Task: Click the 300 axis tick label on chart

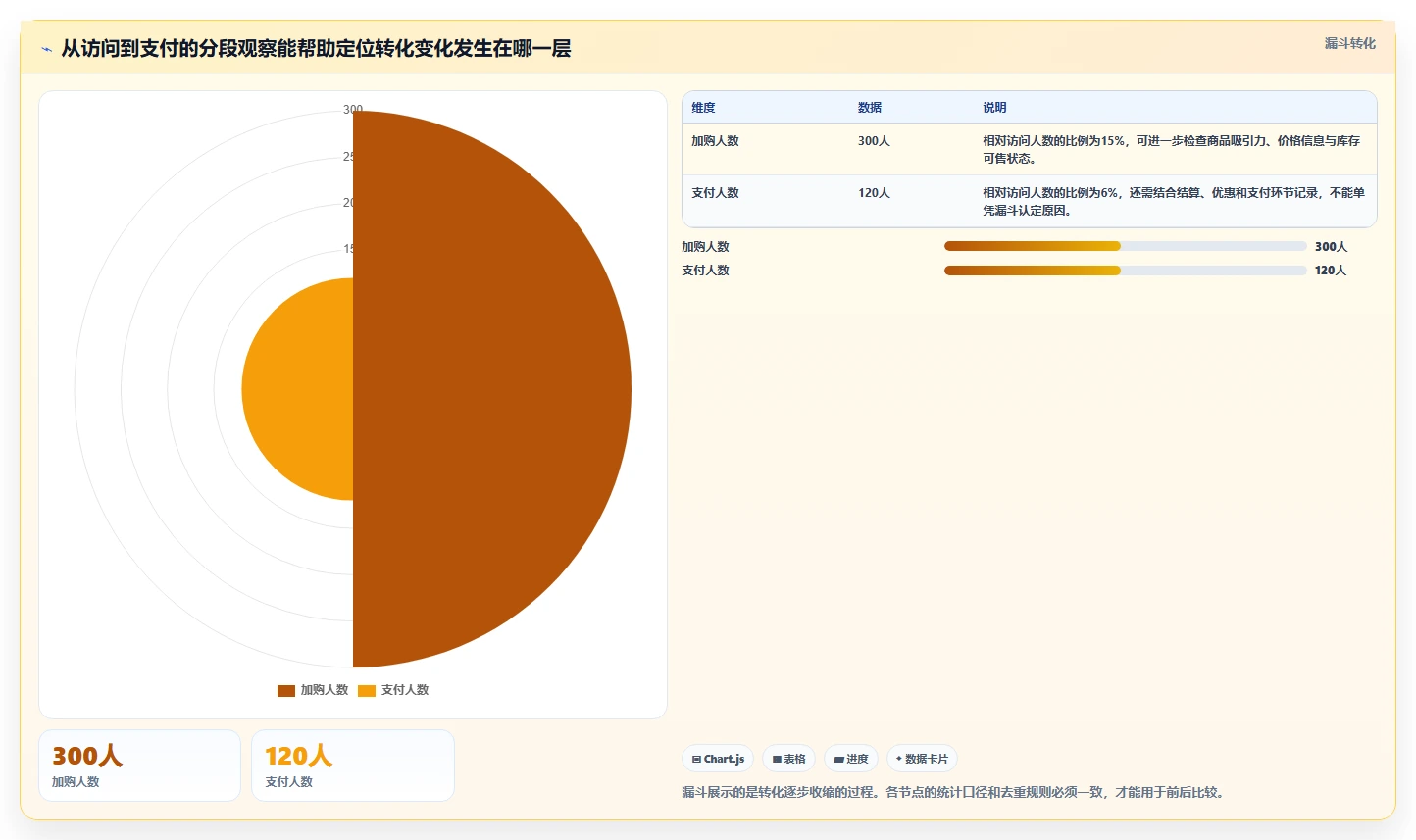Action: click(353, 110)
